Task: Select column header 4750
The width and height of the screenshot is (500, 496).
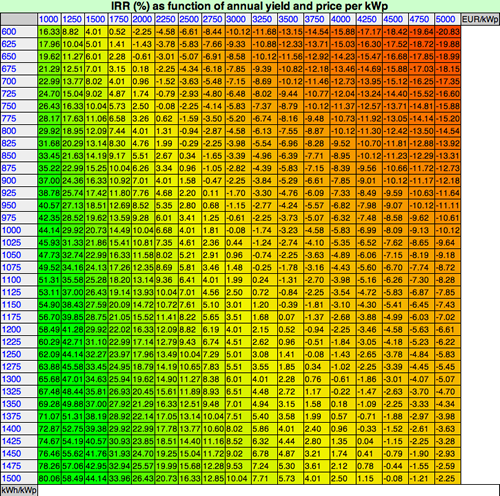Action: click(x=421, y=19)
